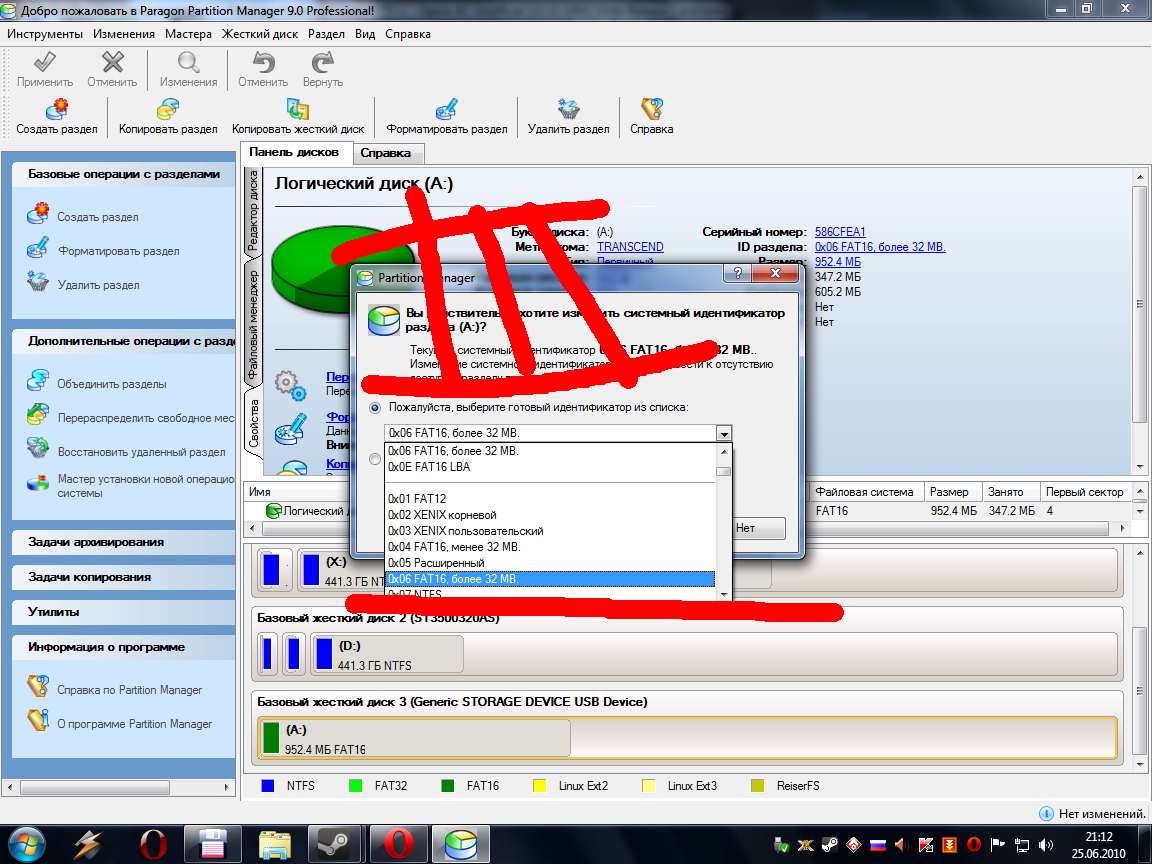Click Удалить раздел in the sidebar
This screenshot has width=1152, height=864.
click(98, 284)
